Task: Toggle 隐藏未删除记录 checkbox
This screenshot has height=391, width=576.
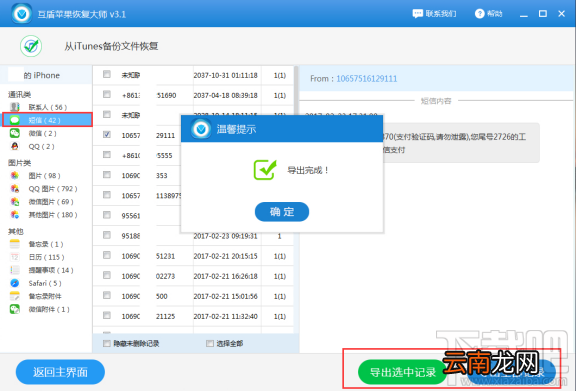Action: coord(107,344)
